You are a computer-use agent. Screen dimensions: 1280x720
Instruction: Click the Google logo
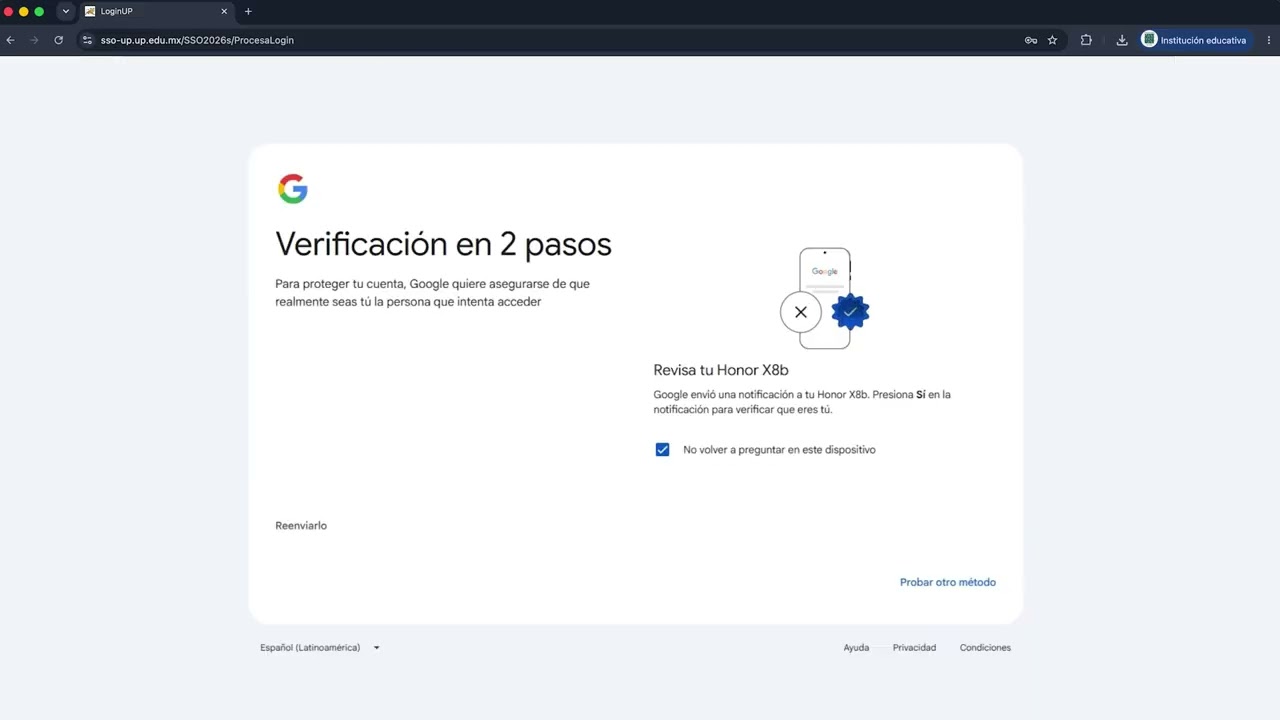pos(293,189)
